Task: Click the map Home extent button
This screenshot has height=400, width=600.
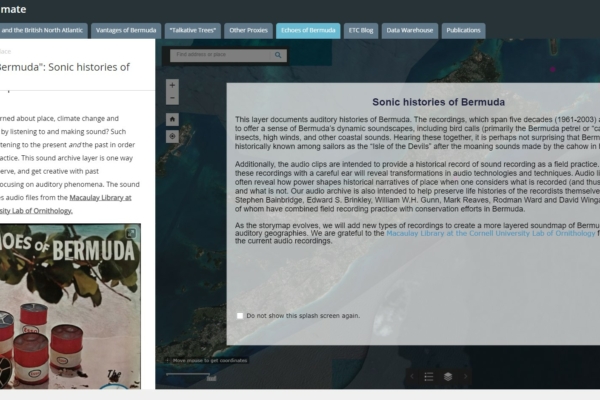Action: 172,119
